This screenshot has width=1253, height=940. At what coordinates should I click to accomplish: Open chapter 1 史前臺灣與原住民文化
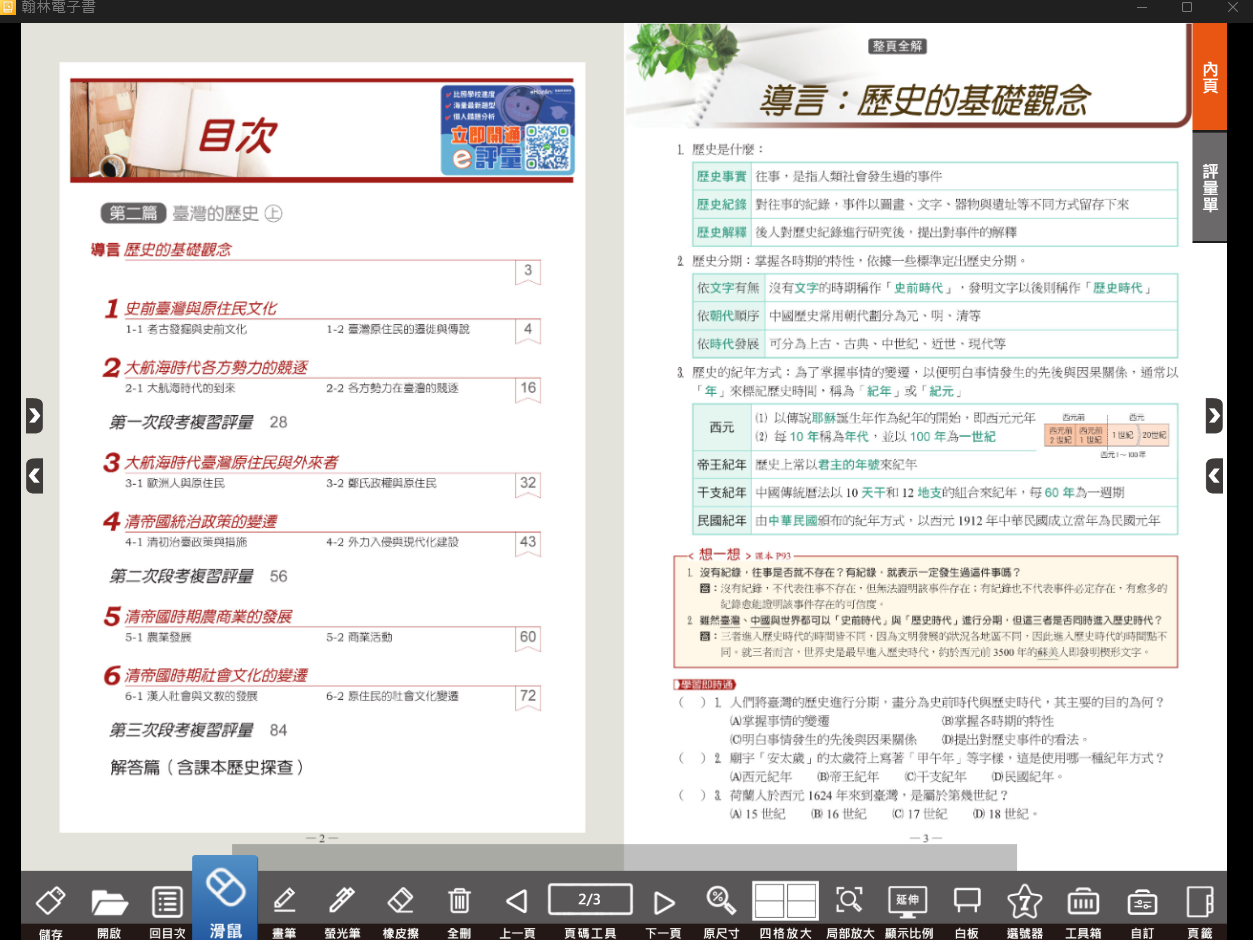pyautogui.click(x=191, y=309)
